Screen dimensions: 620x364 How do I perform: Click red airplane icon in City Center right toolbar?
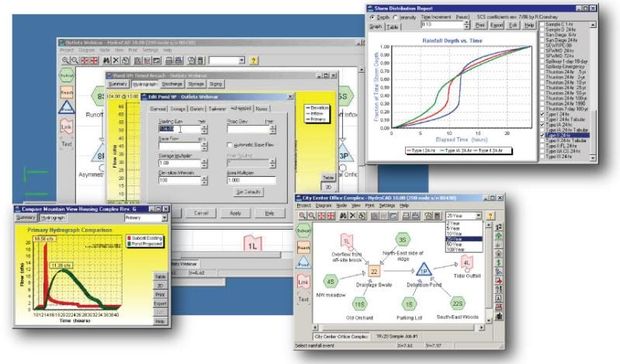499,281
